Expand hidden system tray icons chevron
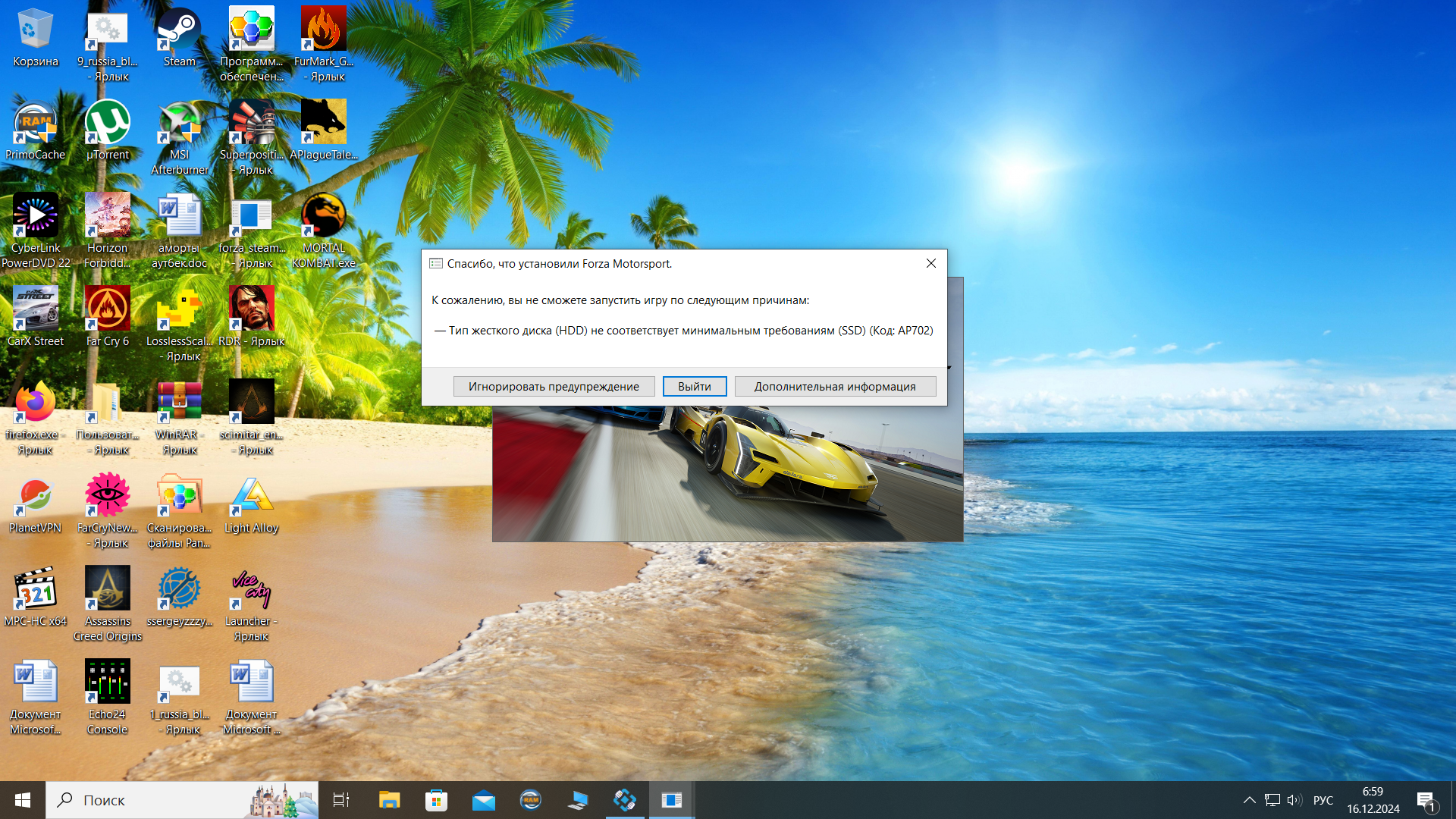This screenshot has width=1456, height=819. click(x=1249, y=800)
